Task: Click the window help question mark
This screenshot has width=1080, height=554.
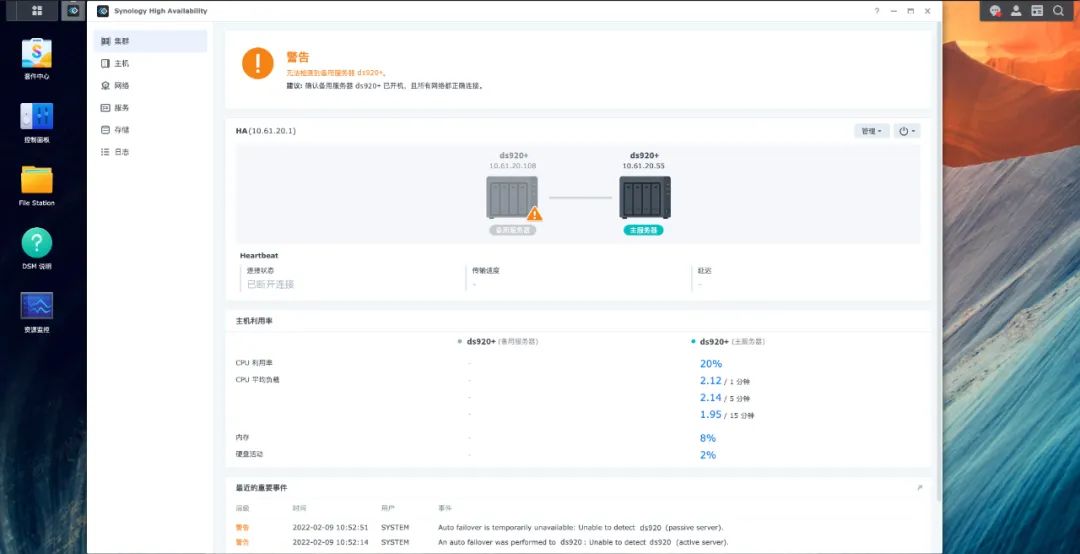Action: tap(877, 11)
